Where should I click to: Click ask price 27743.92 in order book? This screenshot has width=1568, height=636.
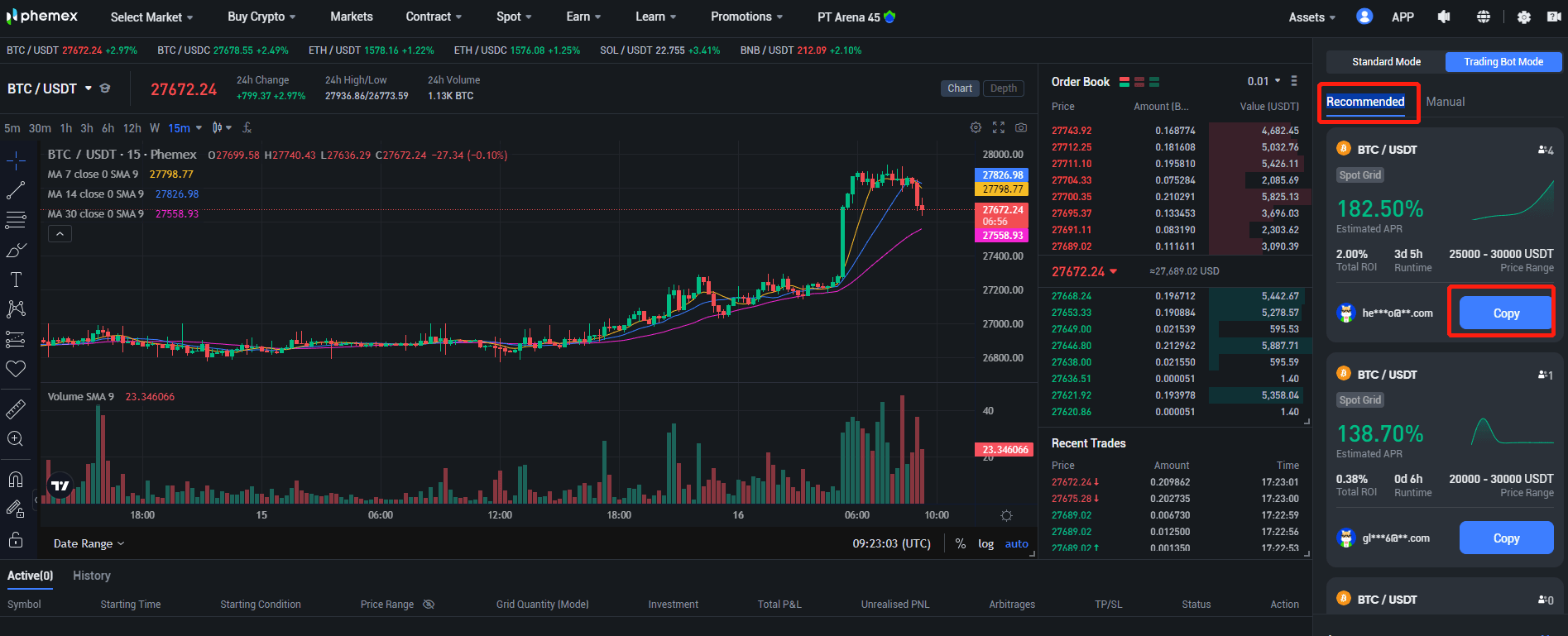tap(1072, 131)
